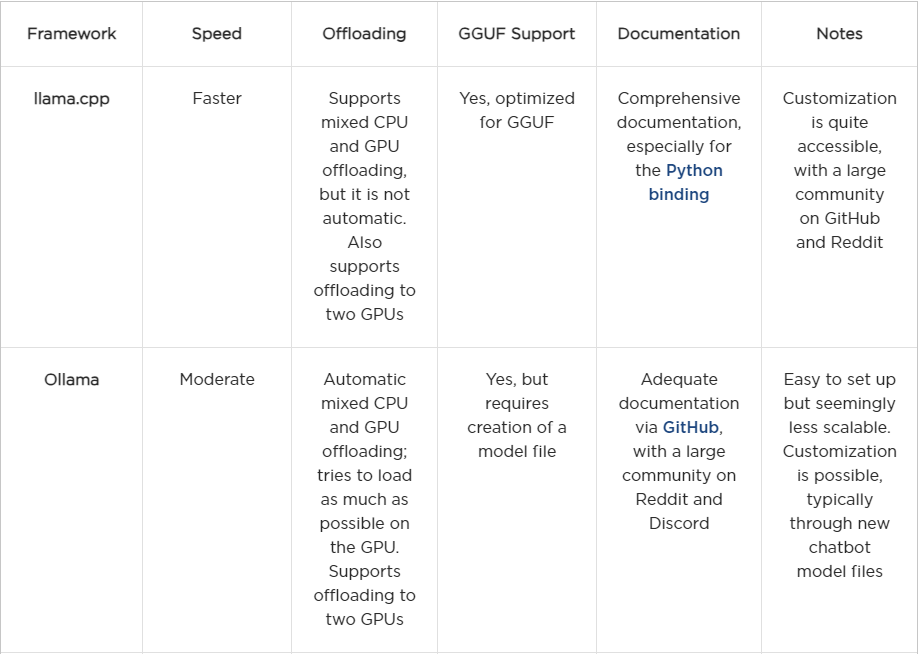Viewport: 919px width, 654px height.
Task: Click the llama.cpp framework name cell
Action: pyautogui.click(x=71, y=98)
